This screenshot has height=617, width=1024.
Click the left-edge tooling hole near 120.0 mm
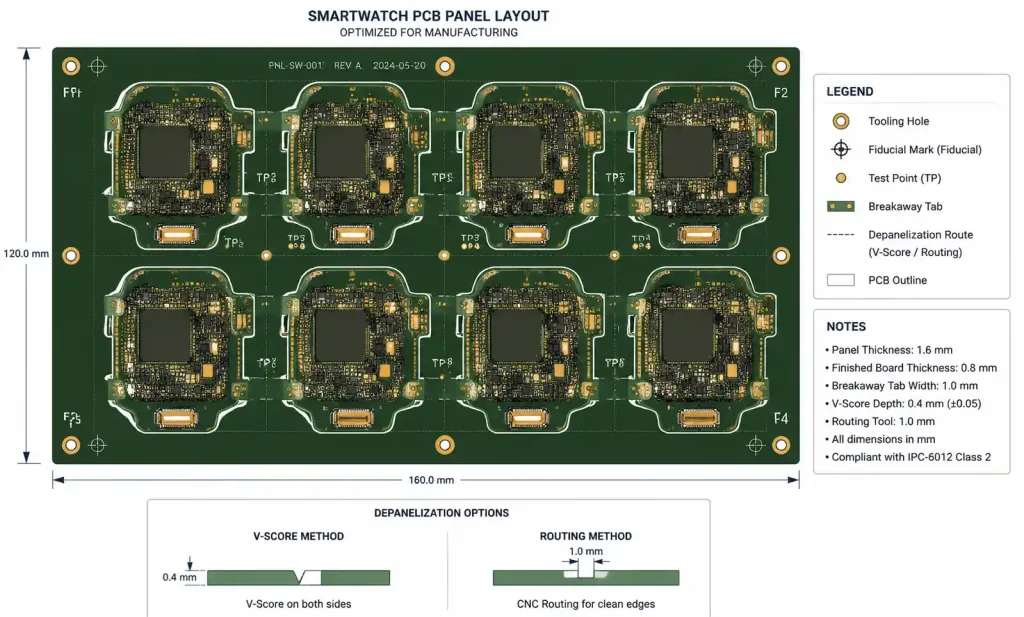pos(71,255)
